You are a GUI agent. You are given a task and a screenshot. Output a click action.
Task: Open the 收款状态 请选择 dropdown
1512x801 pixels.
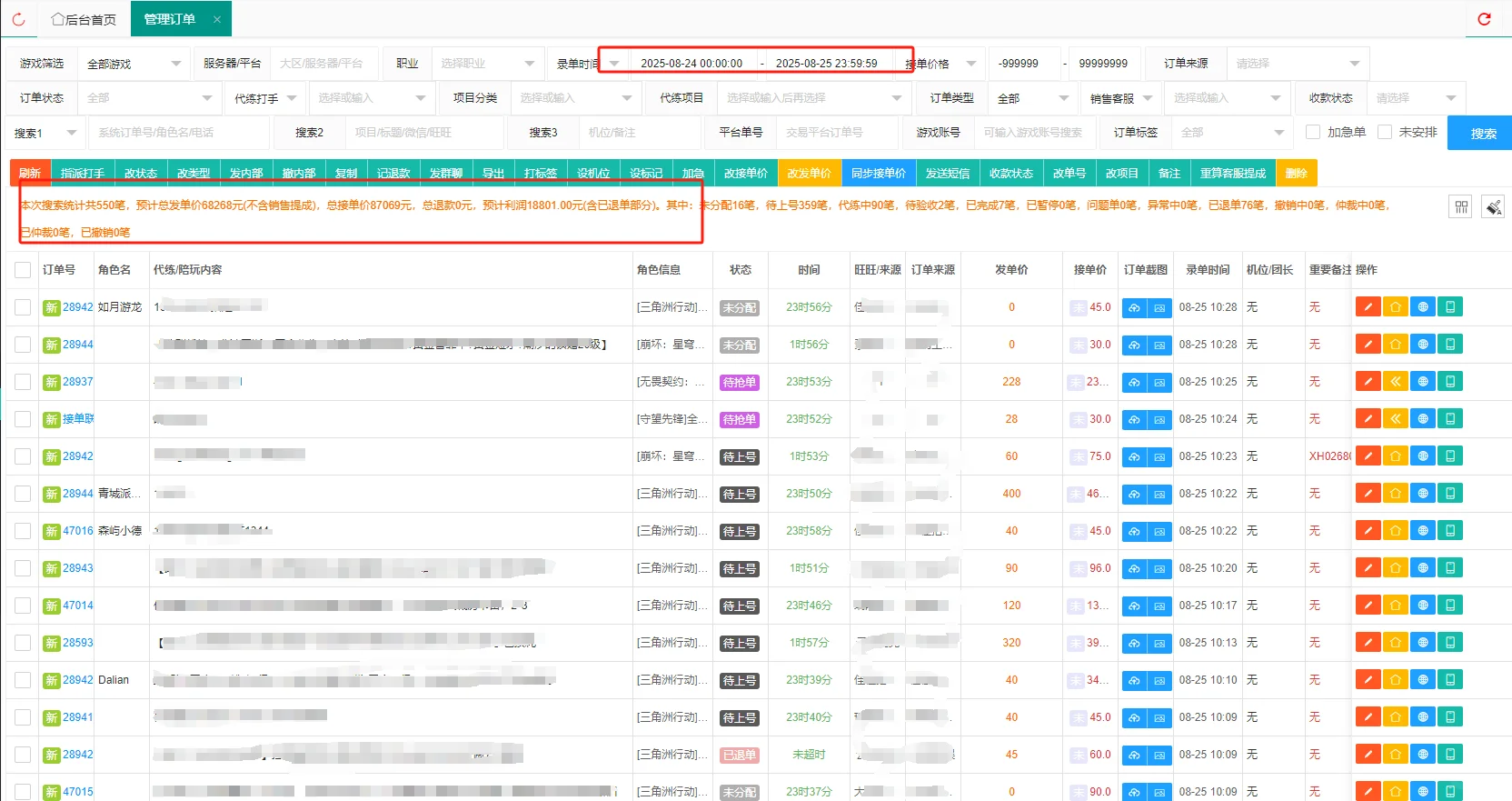click(1416, 98)
